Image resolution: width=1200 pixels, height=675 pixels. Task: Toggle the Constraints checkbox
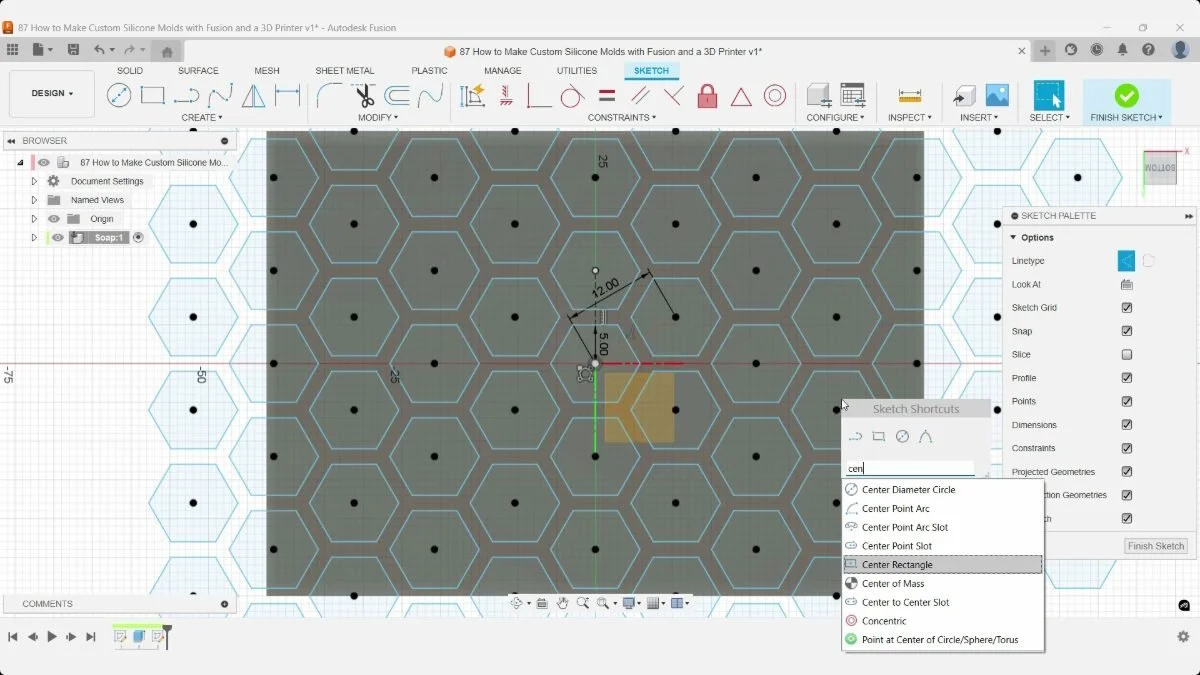coord(1127,448)
